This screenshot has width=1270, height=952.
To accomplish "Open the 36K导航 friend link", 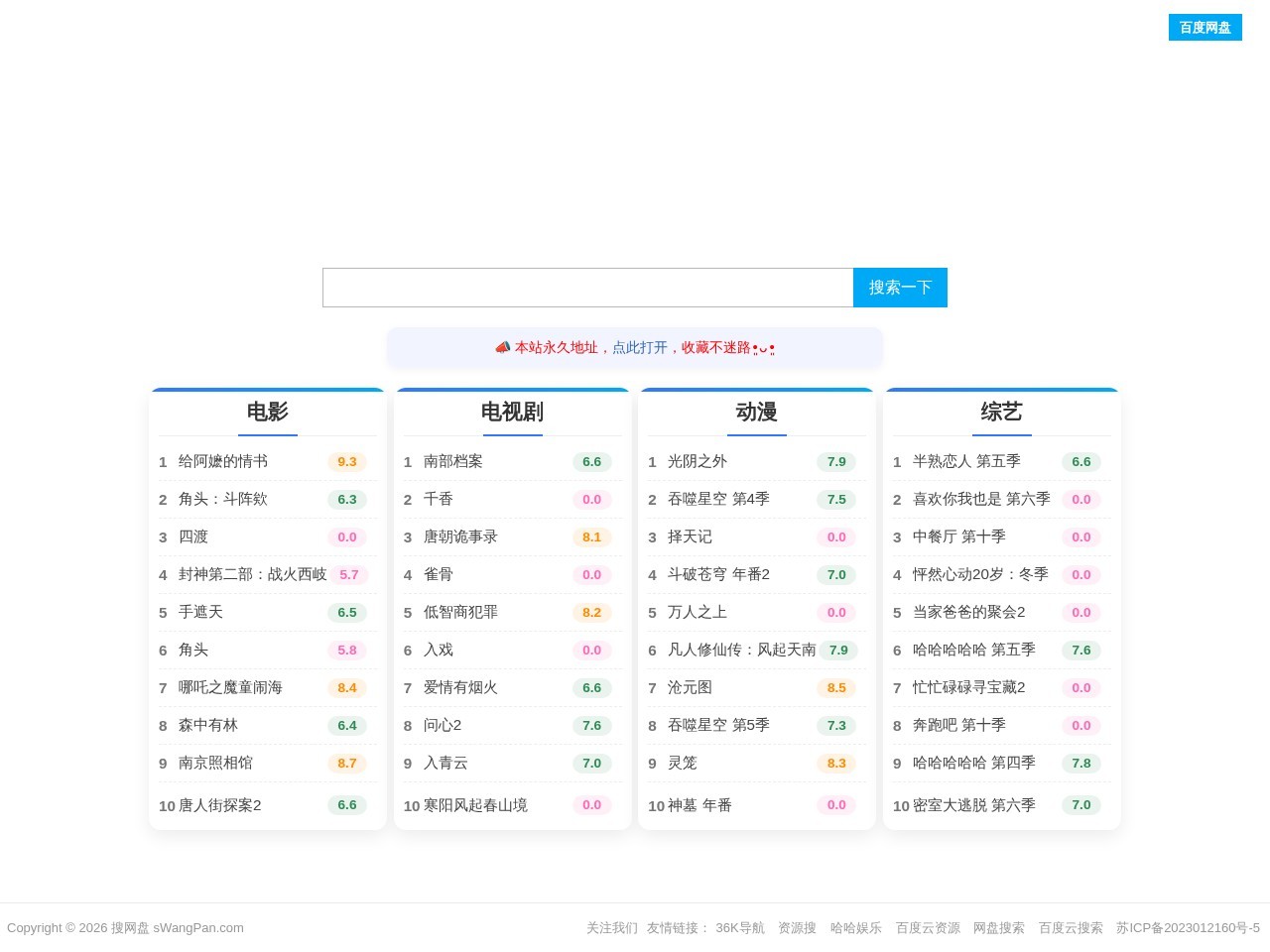I will 740,928.
